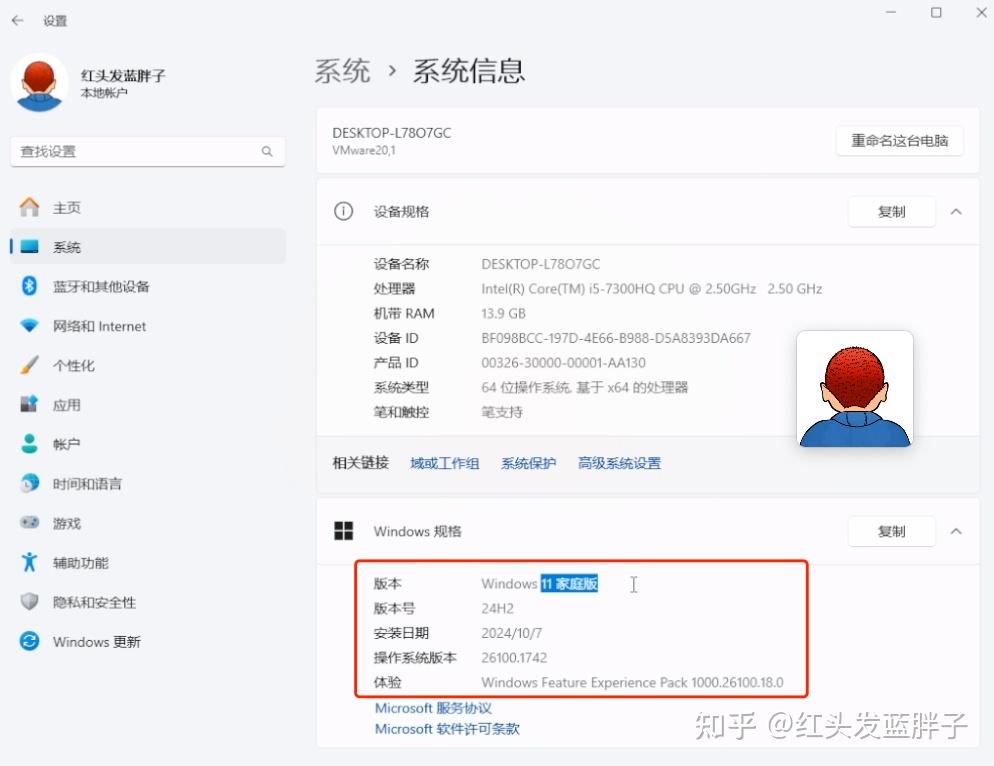Select 蓝牙和其他设备 menu item
The width and height of the screenshot is (994, 766).
coord(148,286)
